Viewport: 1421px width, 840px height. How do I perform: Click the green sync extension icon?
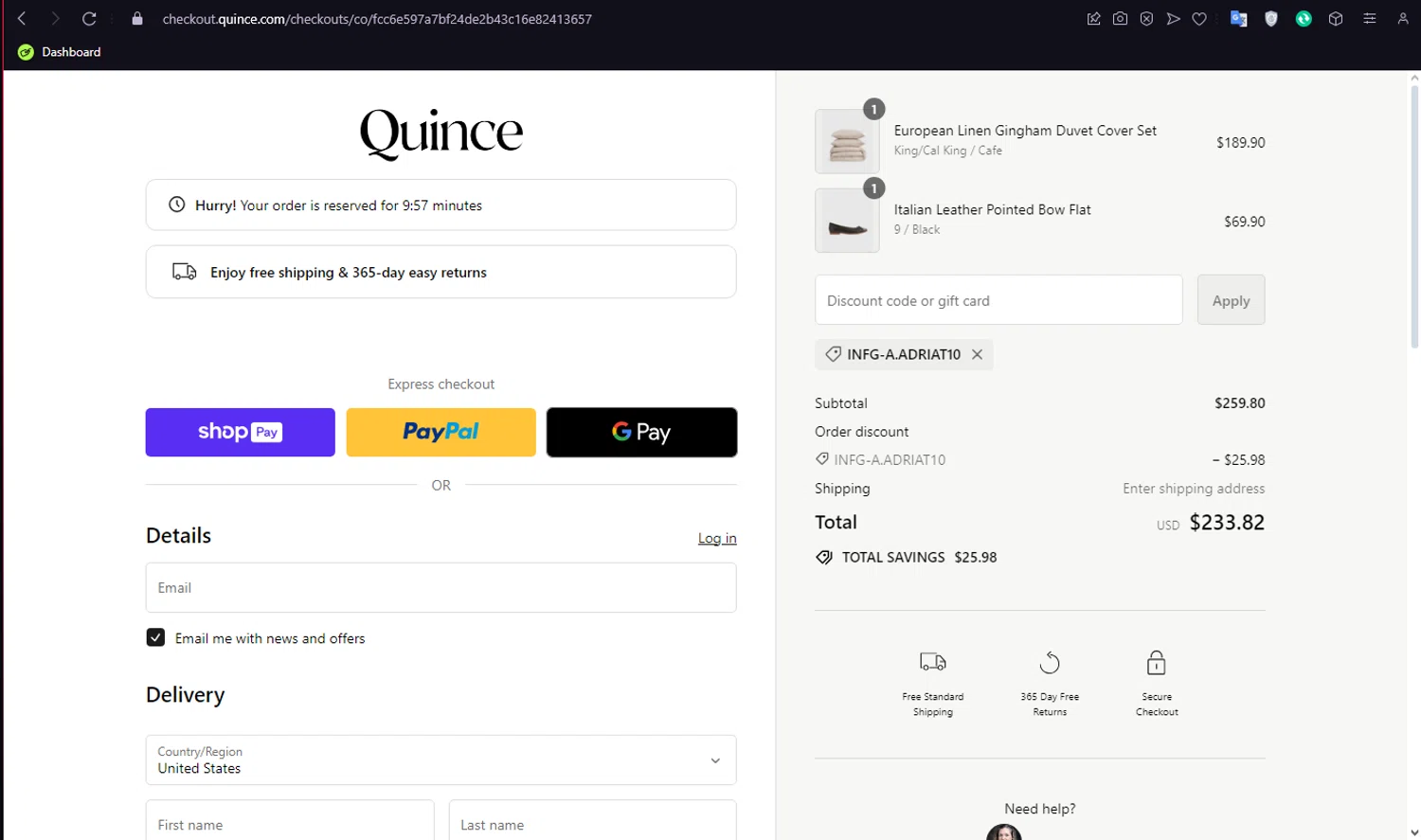(1304, 19)
